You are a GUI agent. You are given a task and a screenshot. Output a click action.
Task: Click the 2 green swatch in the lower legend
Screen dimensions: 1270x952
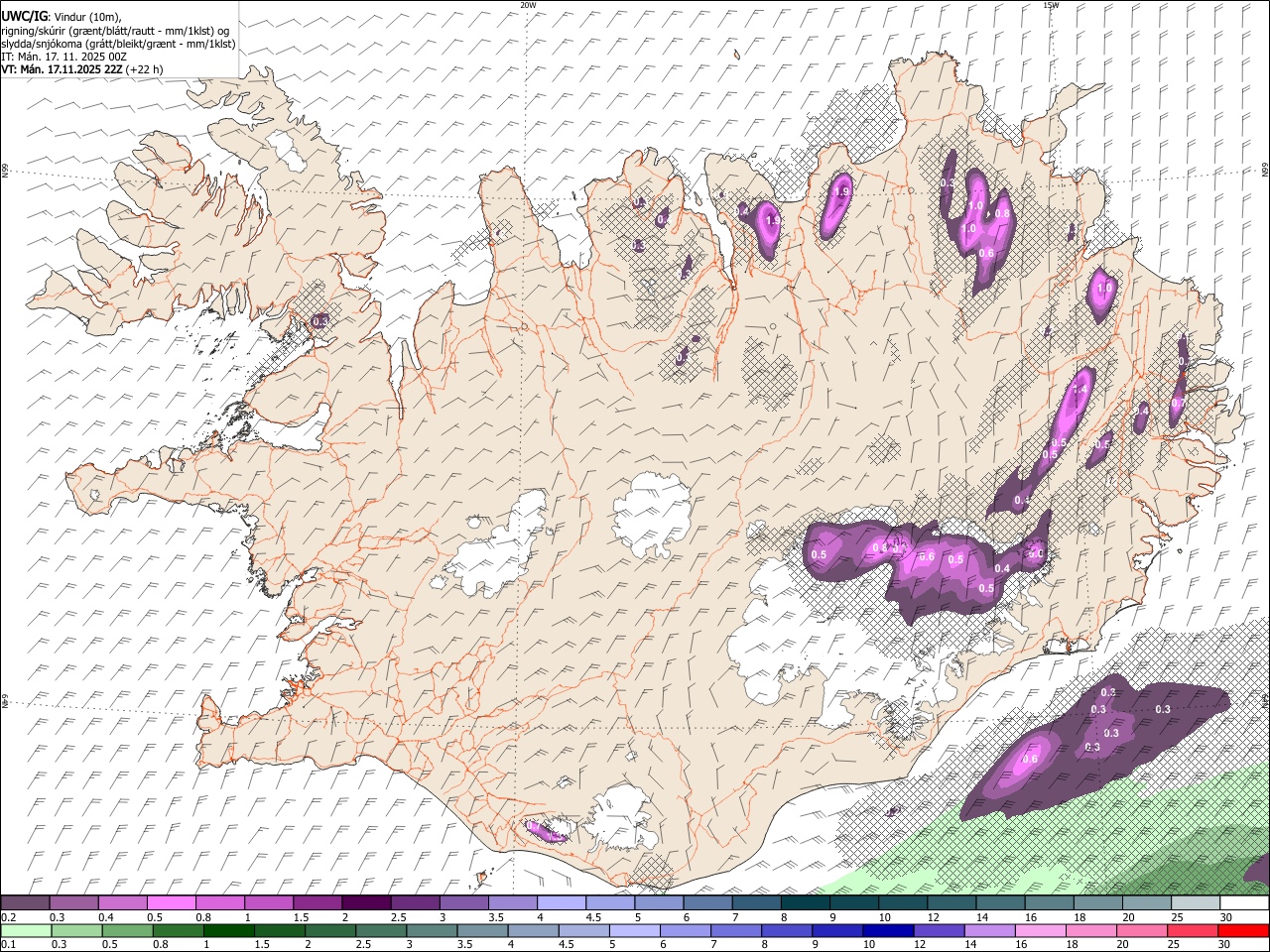(x=330, y=931)
